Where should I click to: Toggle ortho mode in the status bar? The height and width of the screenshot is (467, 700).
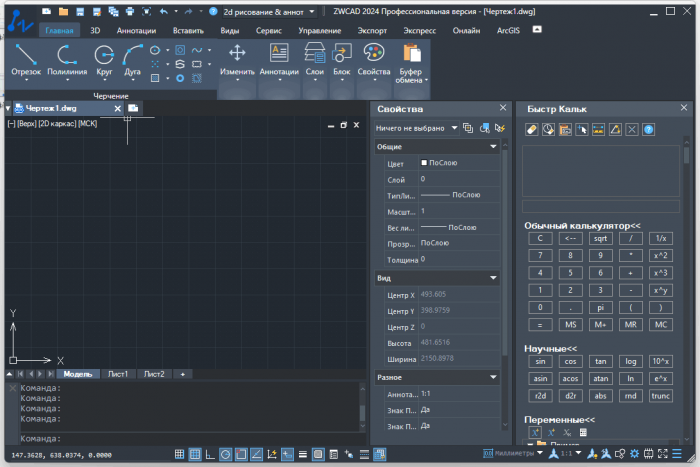point(210,454)
